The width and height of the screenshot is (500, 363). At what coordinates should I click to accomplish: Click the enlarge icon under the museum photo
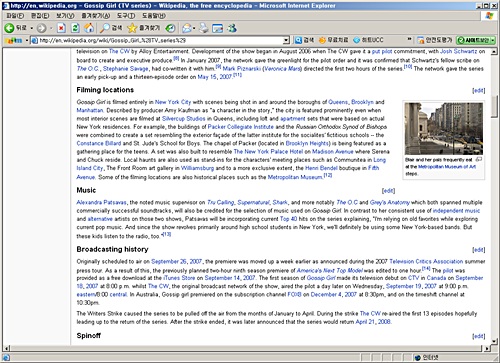[x=479, y=159]
